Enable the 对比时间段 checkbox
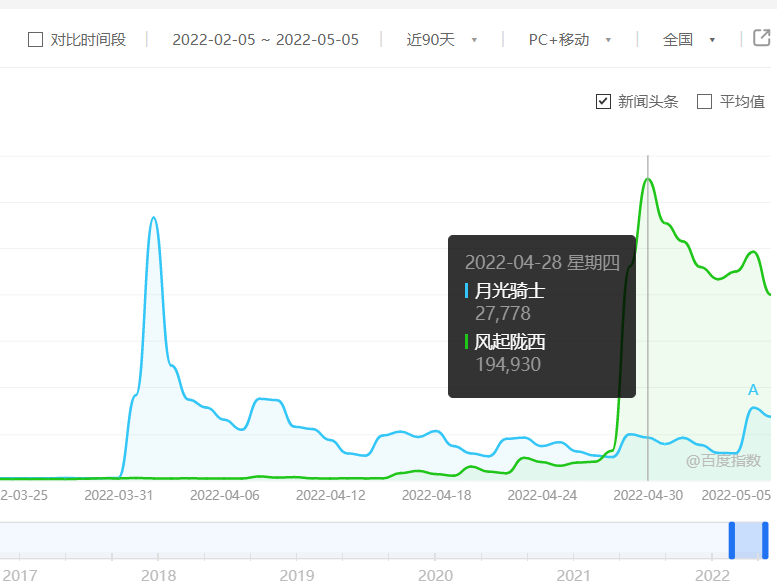The width and height of the screenshot is (777, 588). [x=35, y=40]
